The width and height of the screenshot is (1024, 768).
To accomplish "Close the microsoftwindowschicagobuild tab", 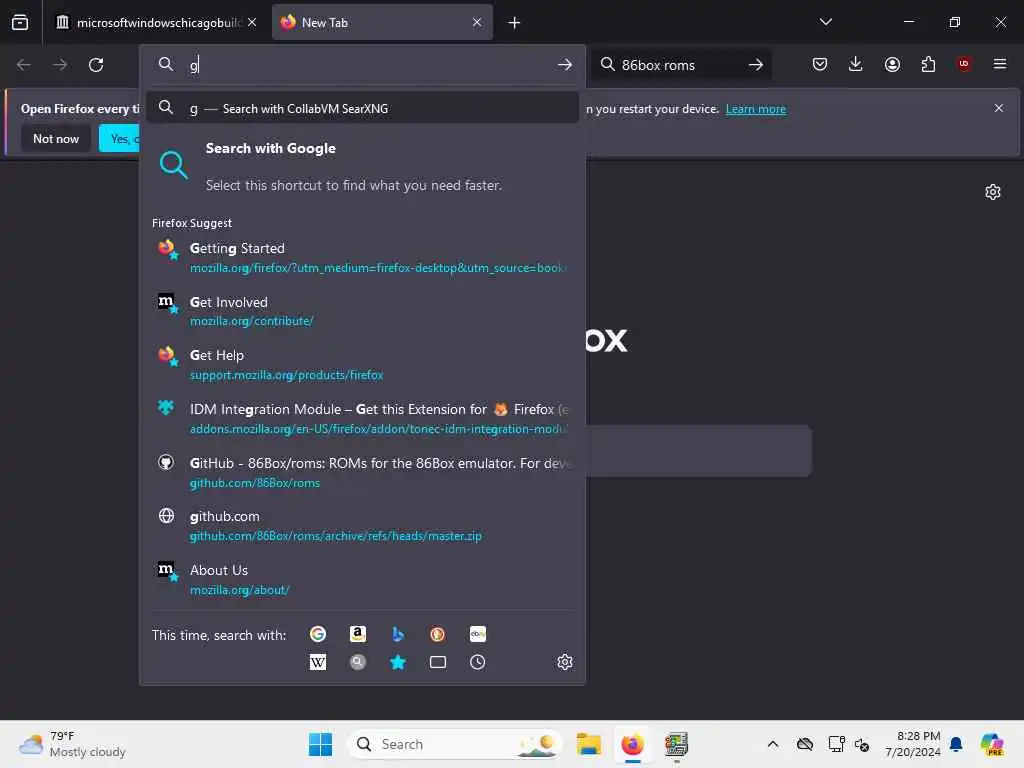I will 252,22.
